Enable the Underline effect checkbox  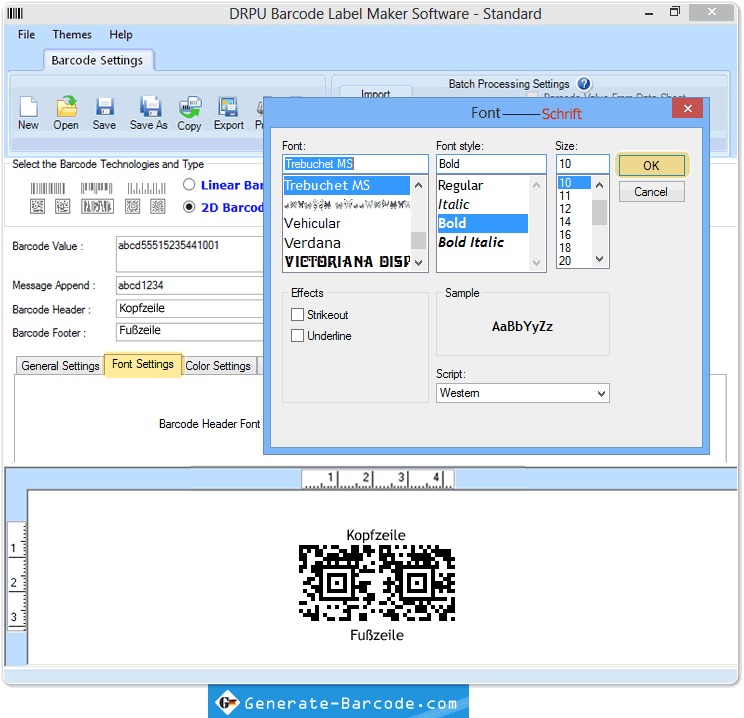click(x=298, y=336)
